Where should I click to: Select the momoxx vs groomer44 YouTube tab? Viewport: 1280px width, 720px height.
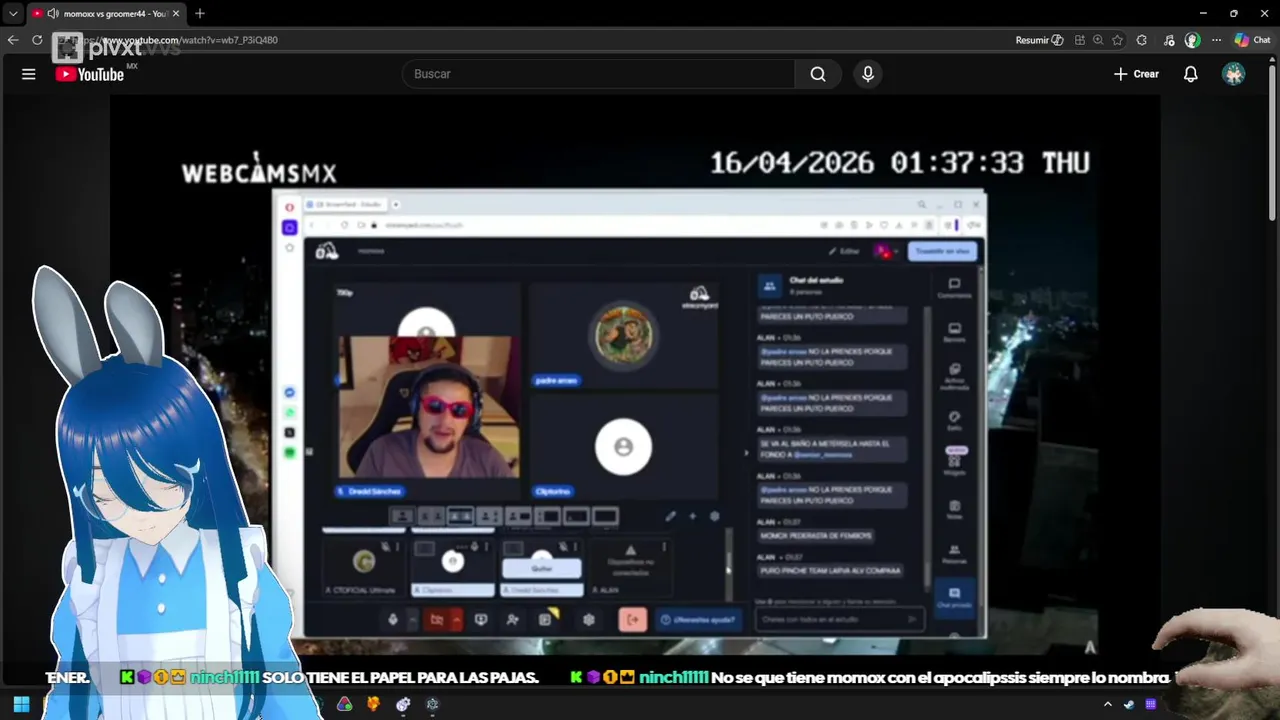(106, 14)
